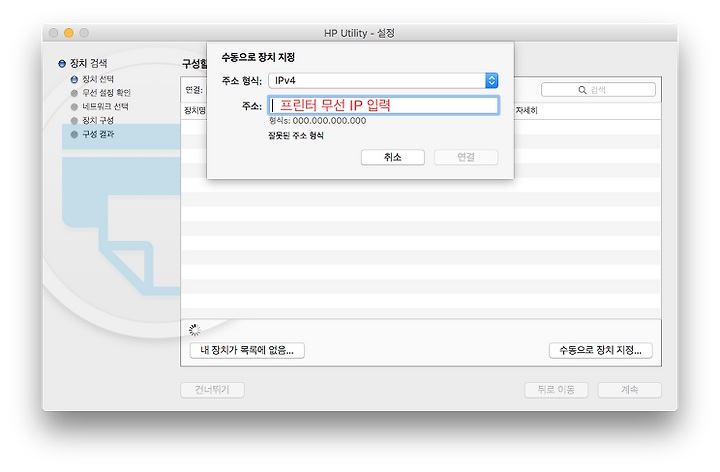720x472 pixels.
Task: Select the 장치 검색 step in sidebar
Action: pyautogui.click(x=83, y=63)
